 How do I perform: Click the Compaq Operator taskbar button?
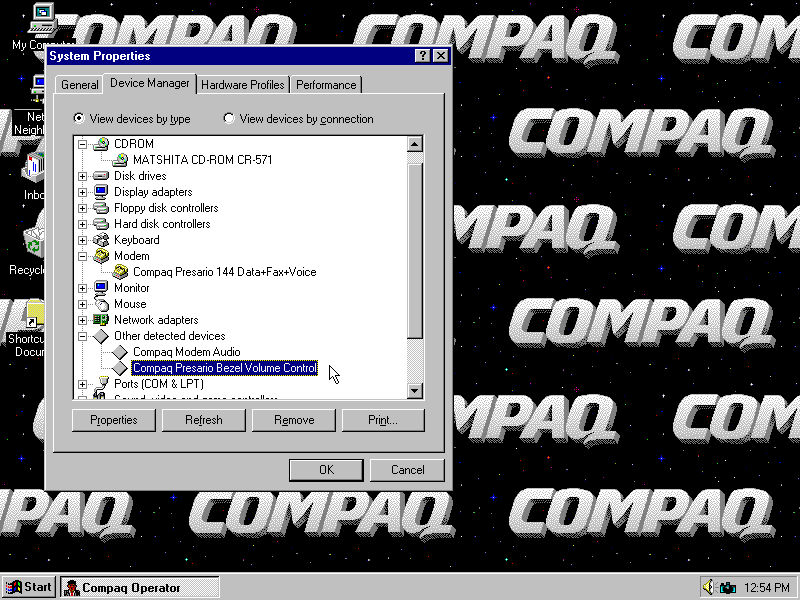[x=140, y=587]
